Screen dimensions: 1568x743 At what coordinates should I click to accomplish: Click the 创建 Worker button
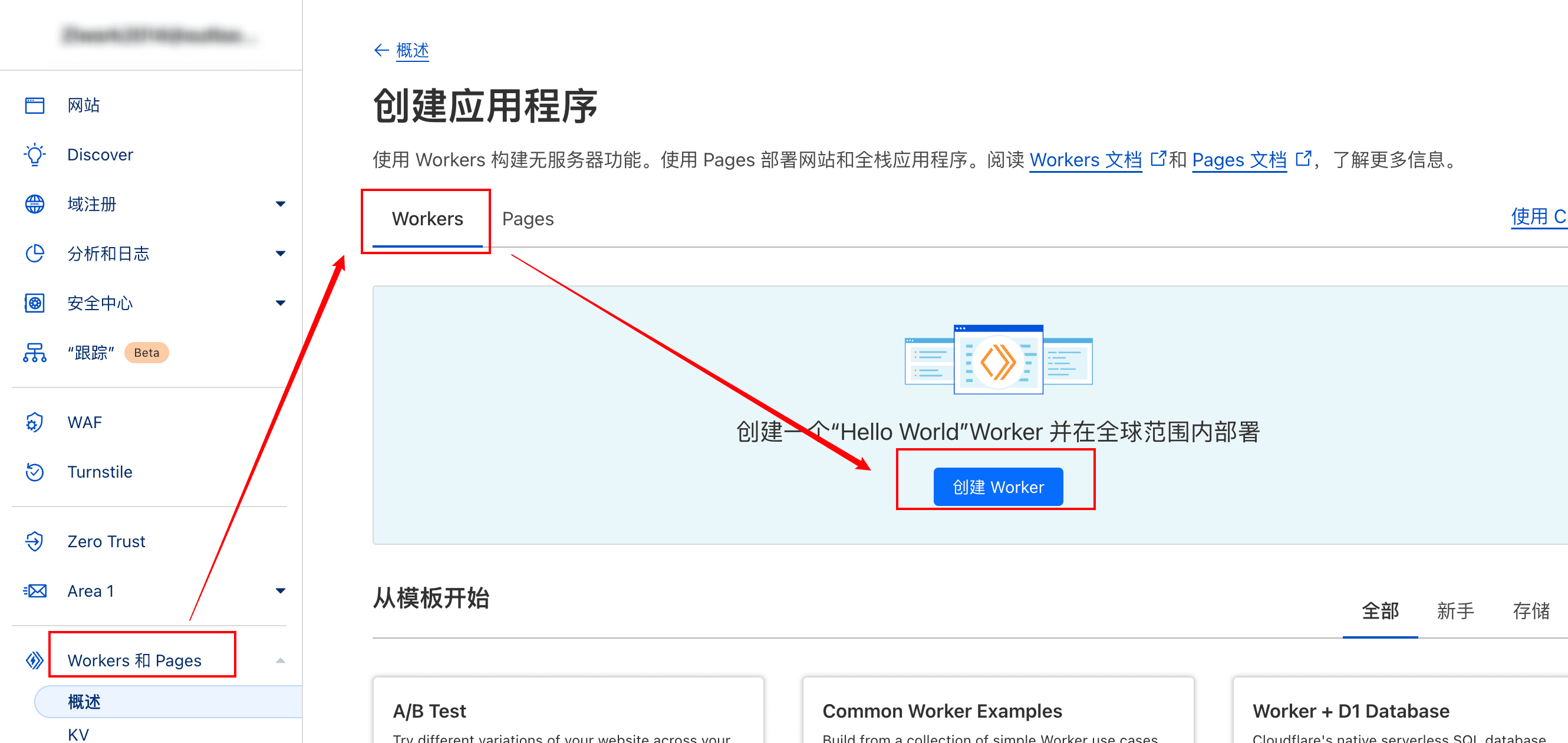tap(997, 487)
